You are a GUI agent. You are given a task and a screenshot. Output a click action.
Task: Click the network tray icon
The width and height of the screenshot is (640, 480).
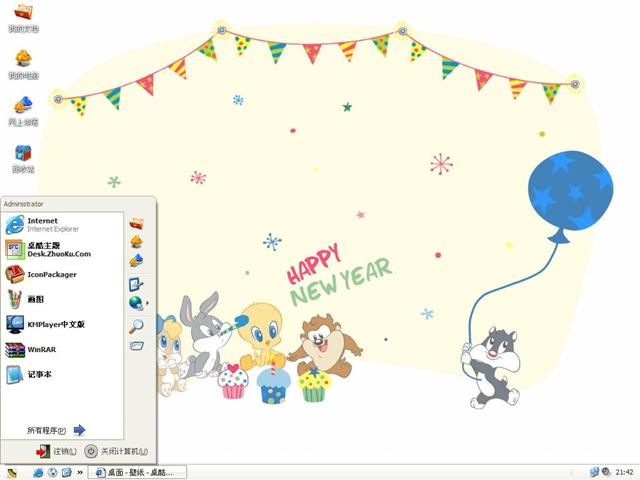[x=595, y=472]
